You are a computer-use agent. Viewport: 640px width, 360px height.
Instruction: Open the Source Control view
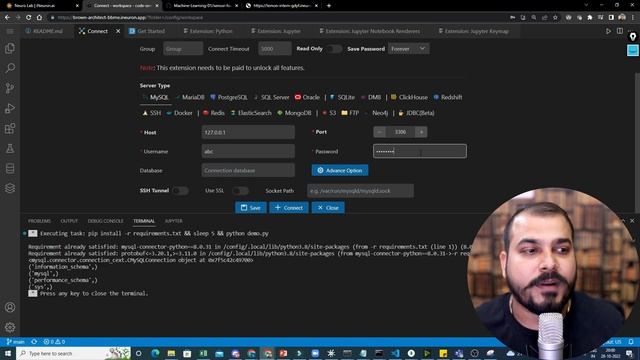10,88
